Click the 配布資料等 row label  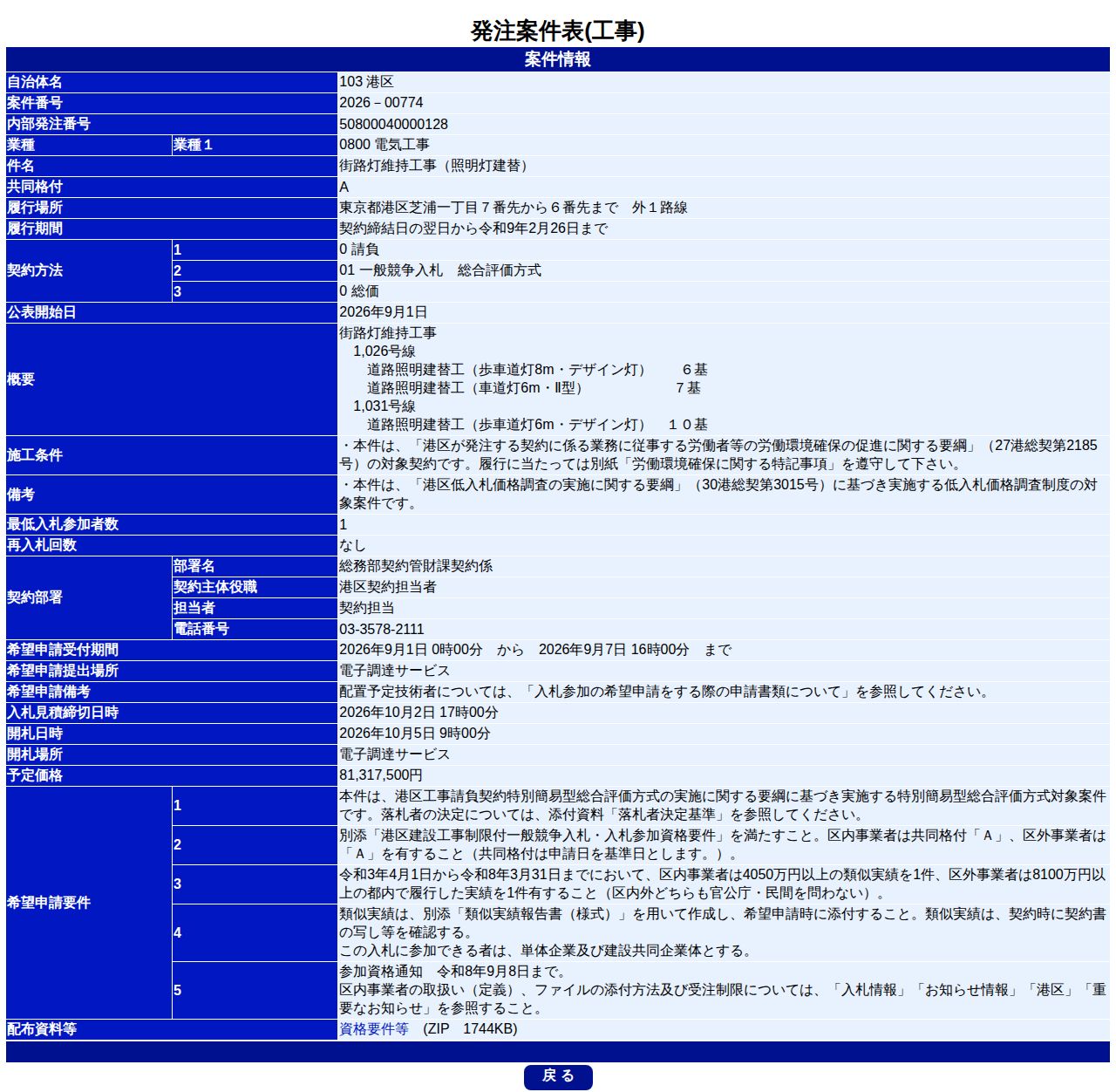click(42, 1029)
